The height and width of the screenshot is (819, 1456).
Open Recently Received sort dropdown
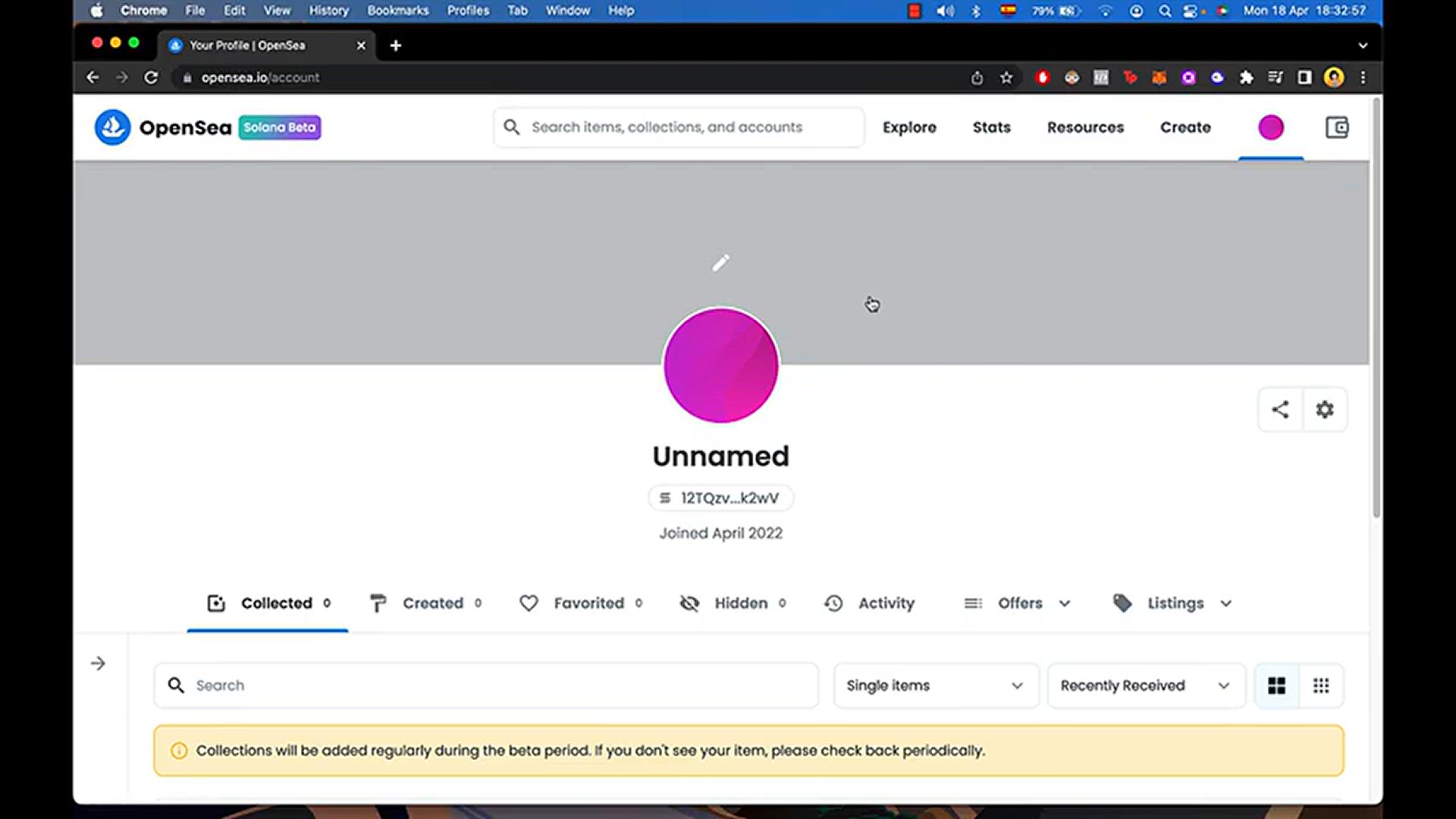click(1146, 686)
